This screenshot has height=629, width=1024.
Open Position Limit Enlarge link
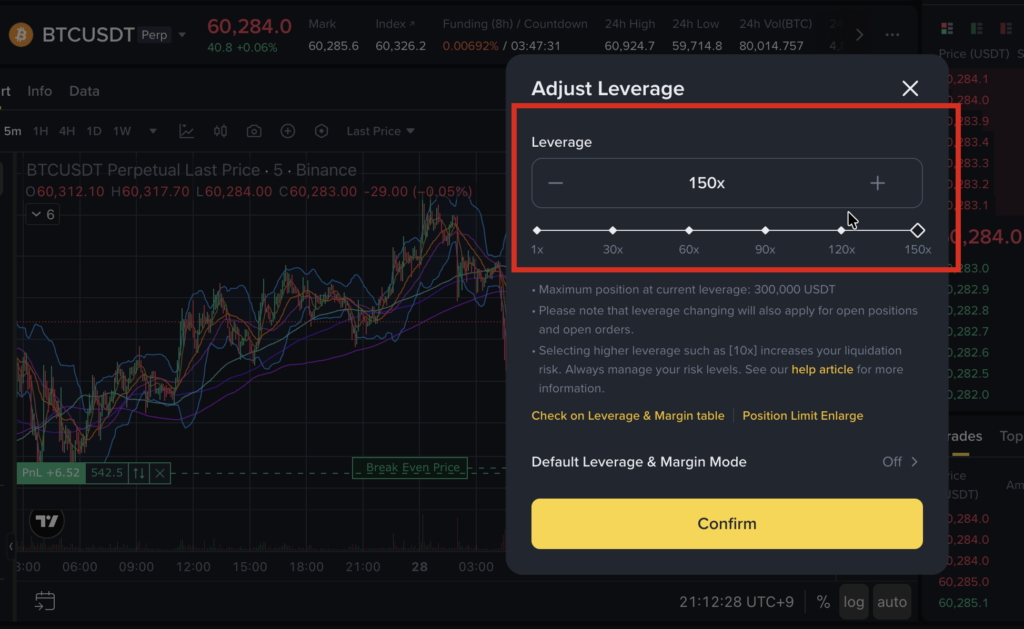[803, 416]
